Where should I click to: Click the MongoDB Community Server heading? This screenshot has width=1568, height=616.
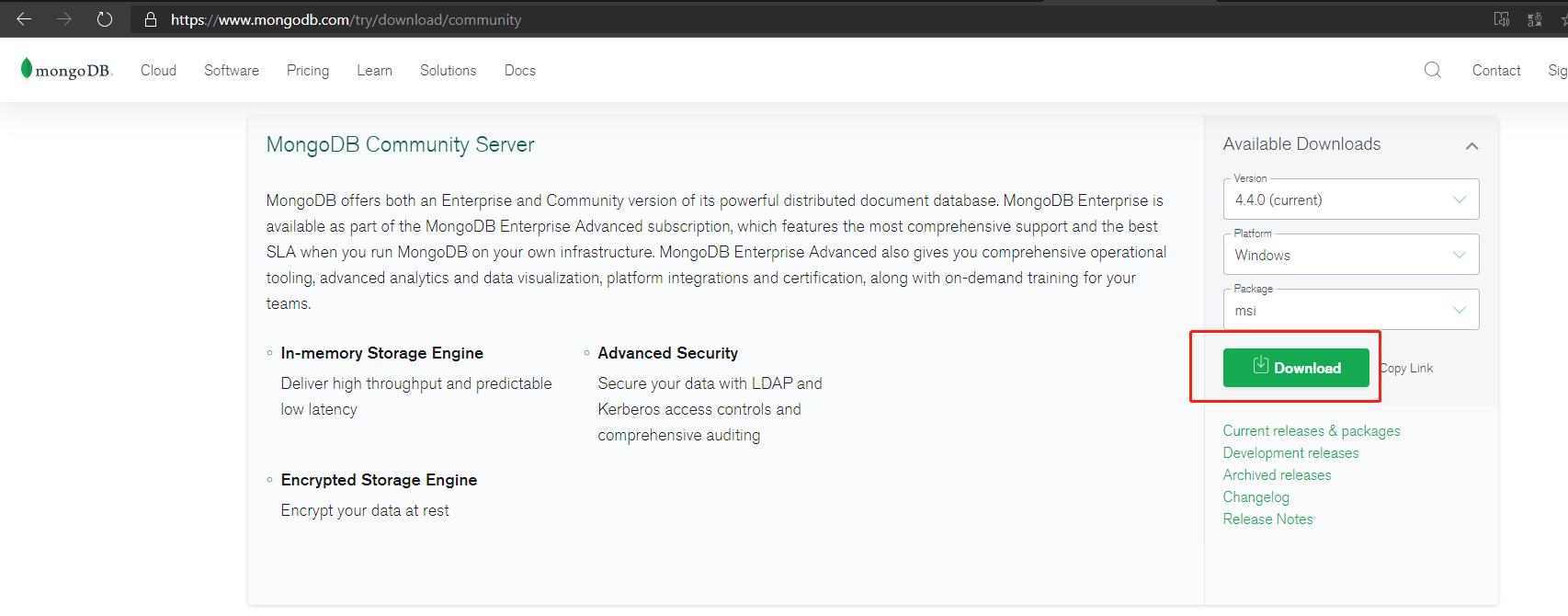[400, 144]
